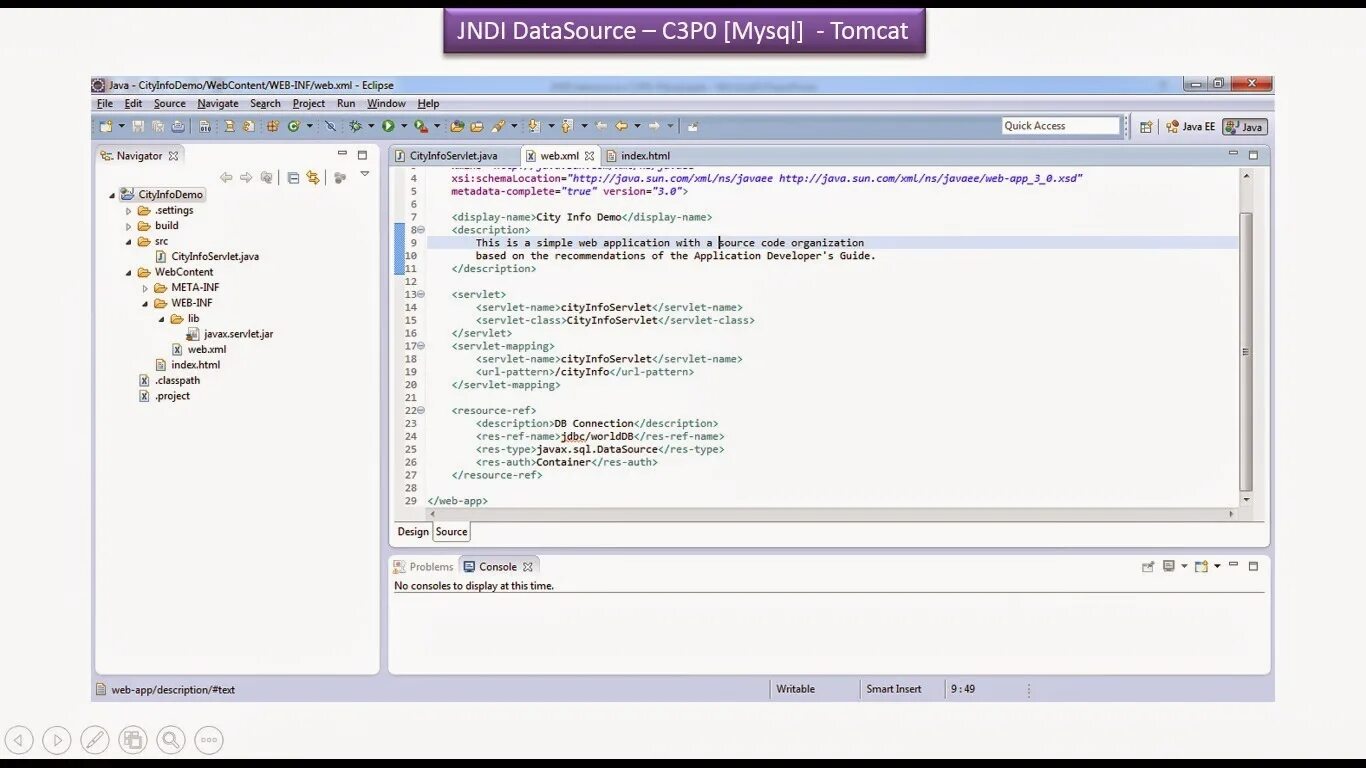Fold the resource-ref element at line 22
Image resolution: width=1366 pixels, height=768 pixels.
pyautogui.click(x=421, y=410)
